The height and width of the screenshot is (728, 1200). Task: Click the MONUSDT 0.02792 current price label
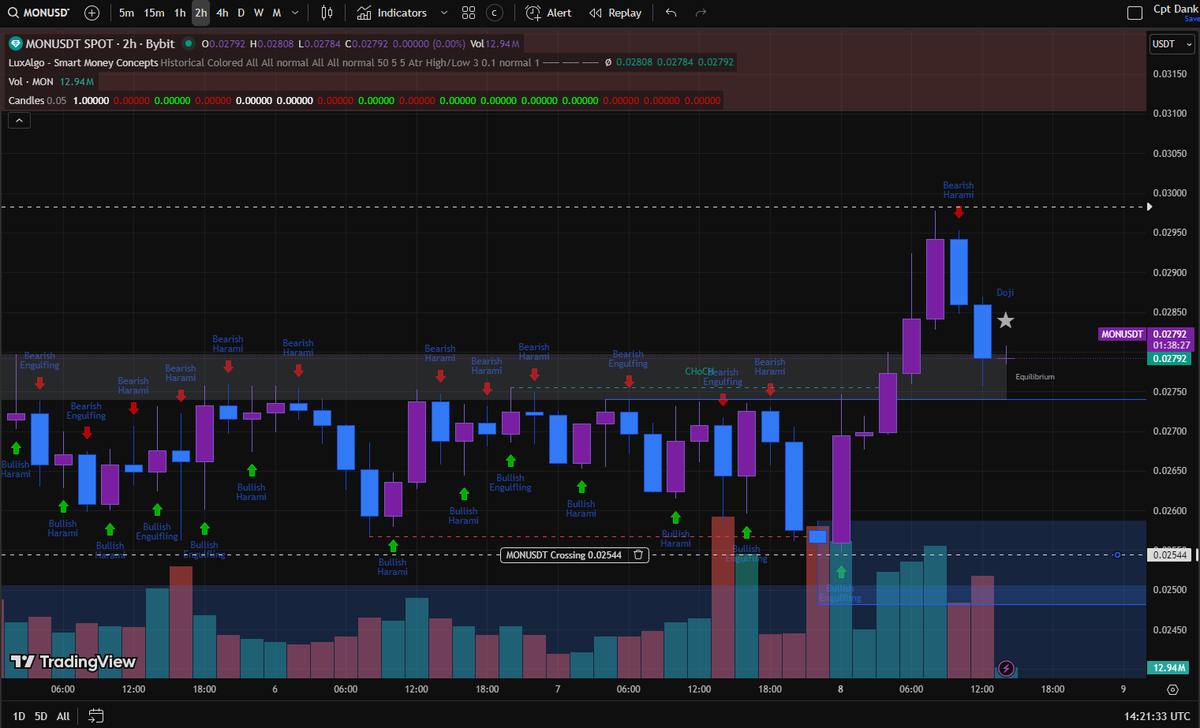1146,340
